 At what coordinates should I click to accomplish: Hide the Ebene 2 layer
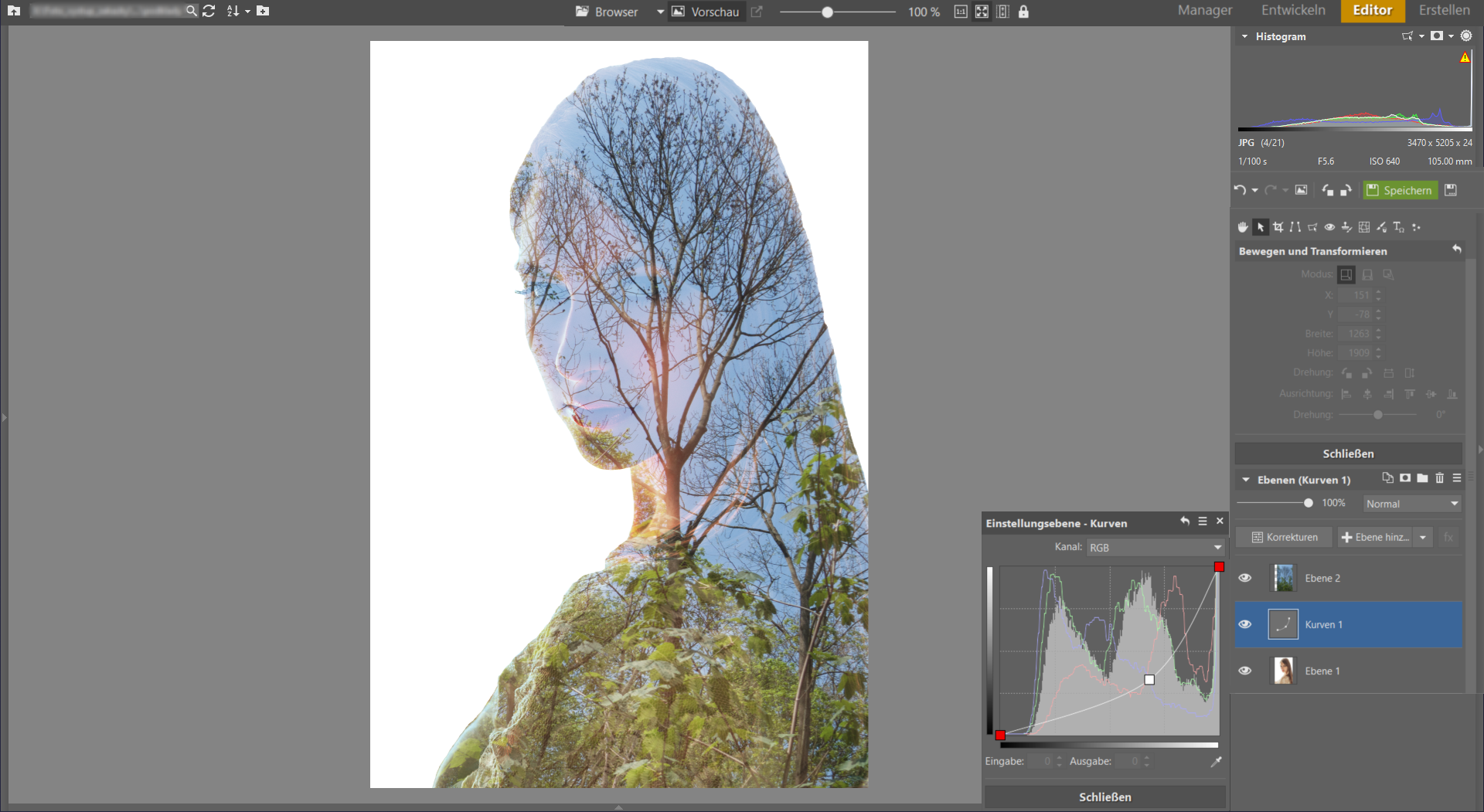pos(1245,578)
